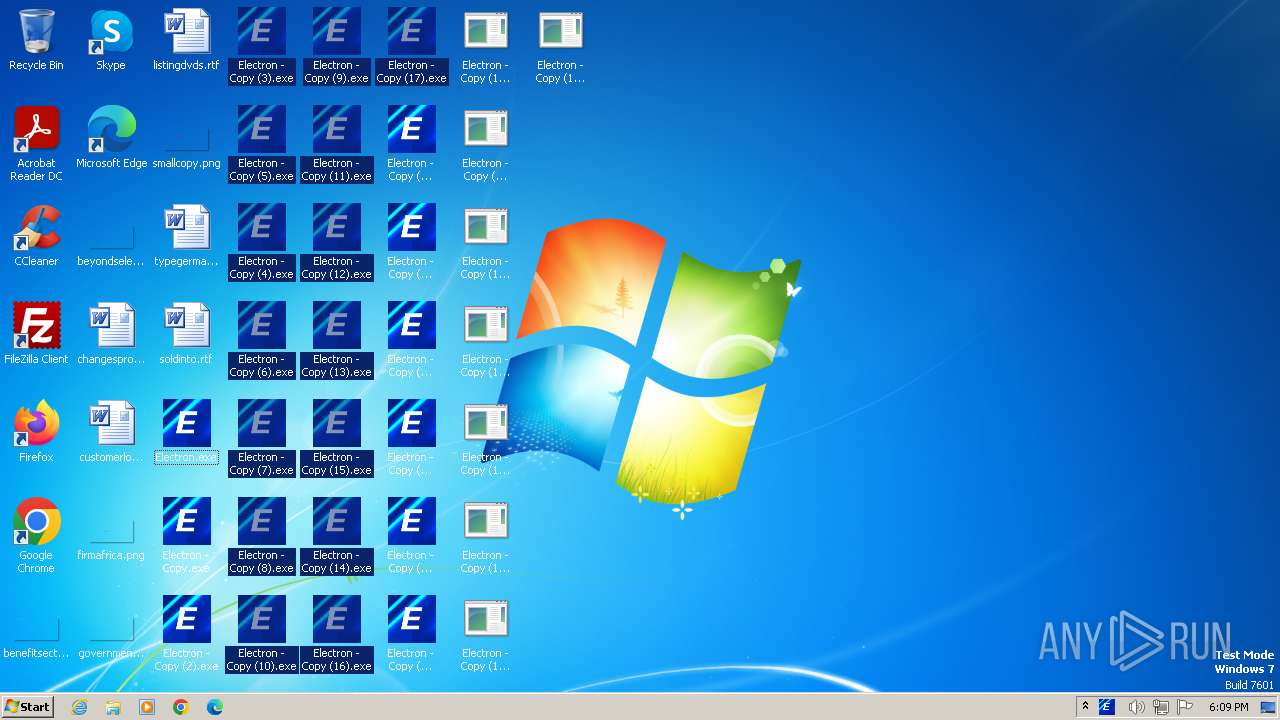
Task: Select the beyondsele... desktop file
Action: [x=111, y=236]
